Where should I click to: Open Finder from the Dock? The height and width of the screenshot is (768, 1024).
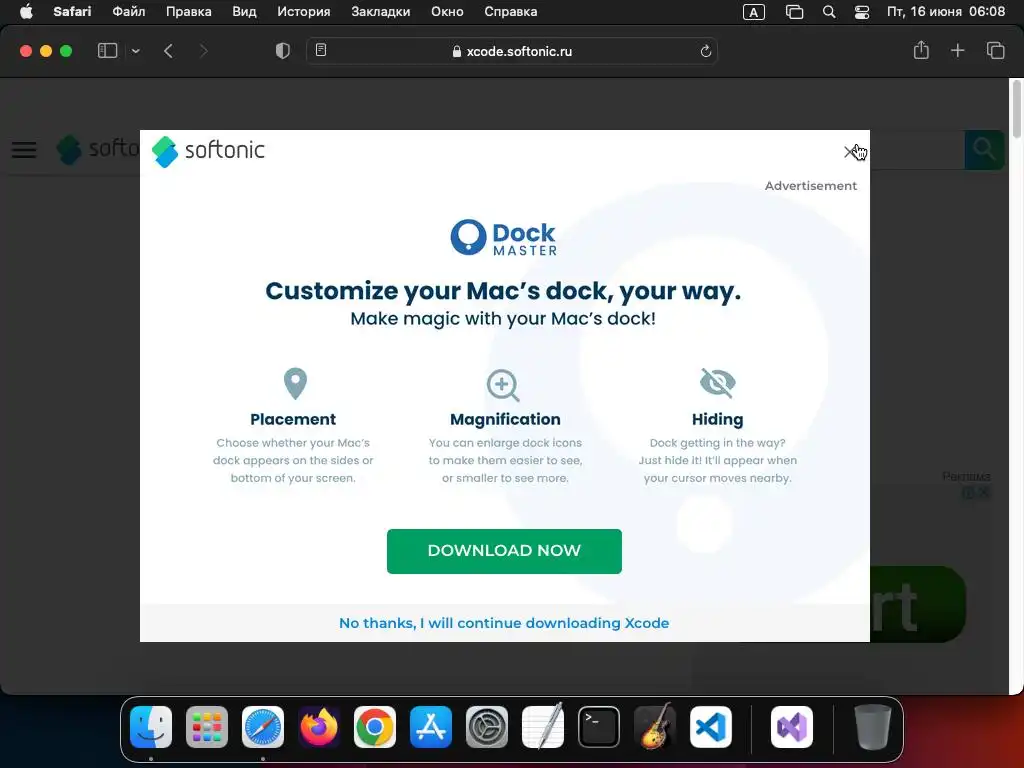coord(151,727)
